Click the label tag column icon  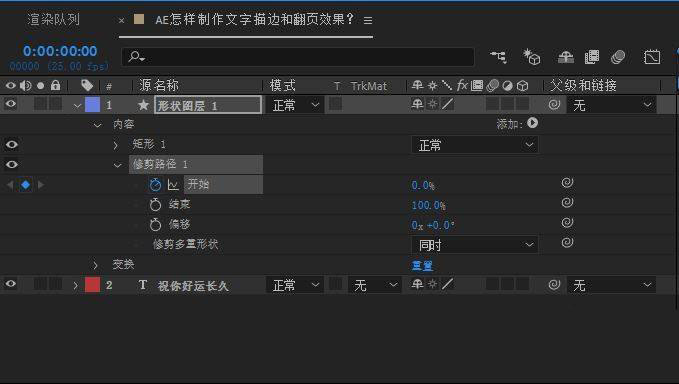[x=87, y=85]
